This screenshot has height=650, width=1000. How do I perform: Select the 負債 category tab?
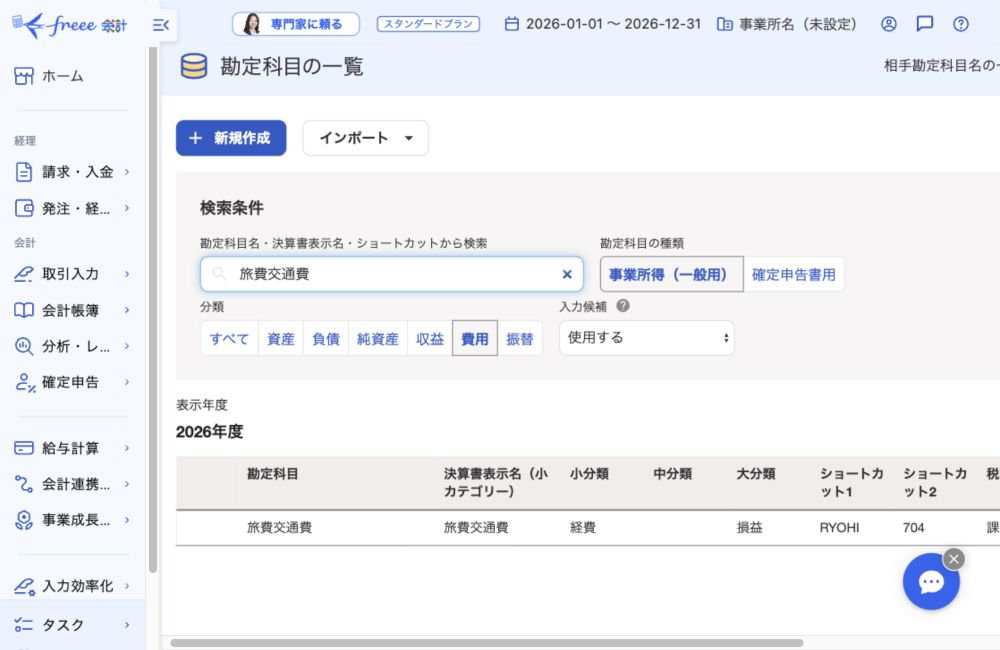(x=326, y=339)
